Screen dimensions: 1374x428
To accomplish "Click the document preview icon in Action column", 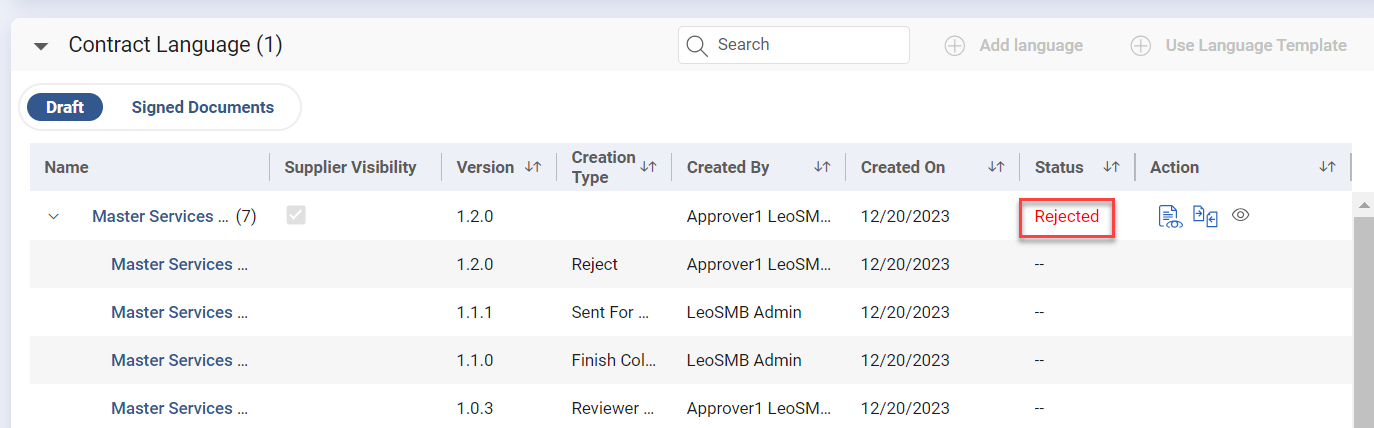I will click(x=1169, y=216).
